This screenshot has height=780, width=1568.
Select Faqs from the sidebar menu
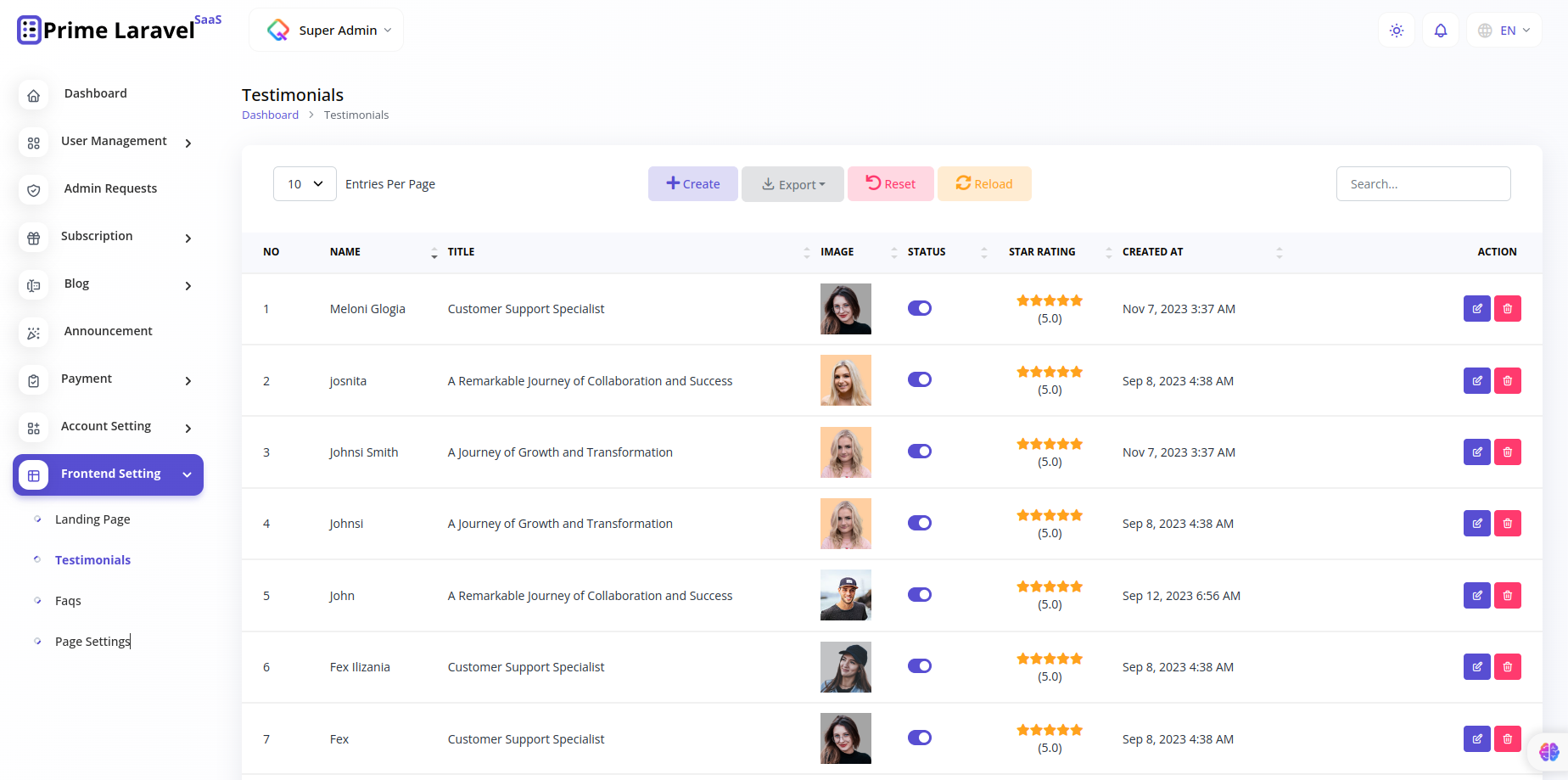click(67, 600)
